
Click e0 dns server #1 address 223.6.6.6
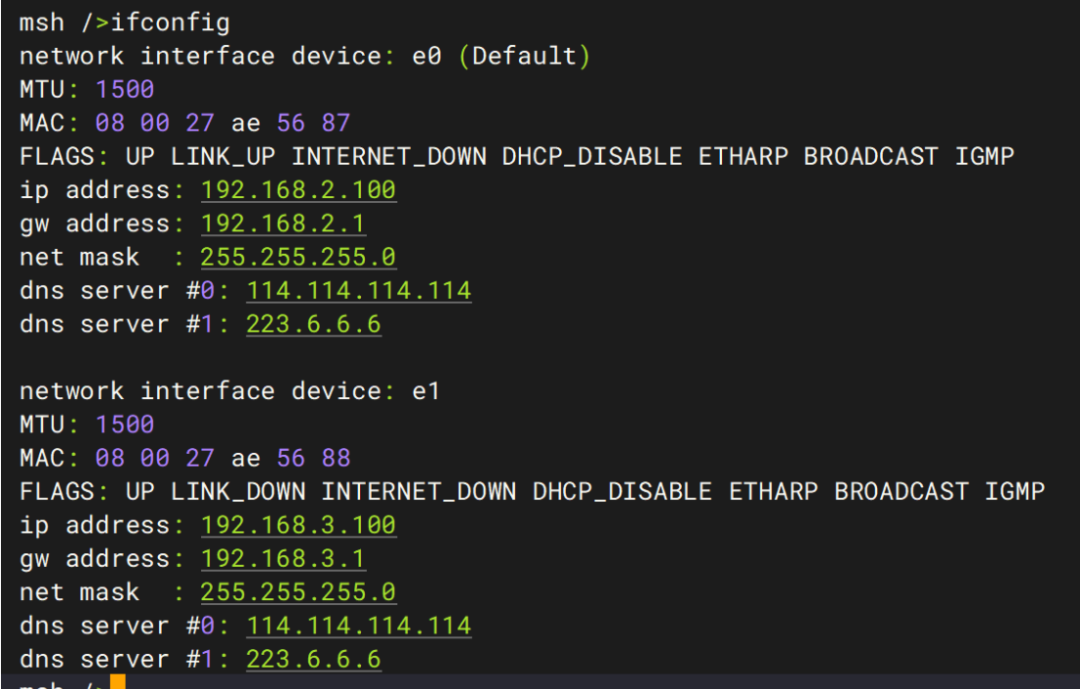(x=313, y=324)
